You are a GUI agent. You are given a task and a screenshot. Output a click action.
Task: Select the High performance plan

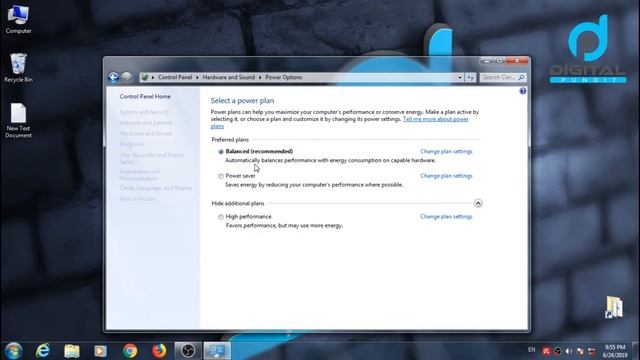(221, 217)
